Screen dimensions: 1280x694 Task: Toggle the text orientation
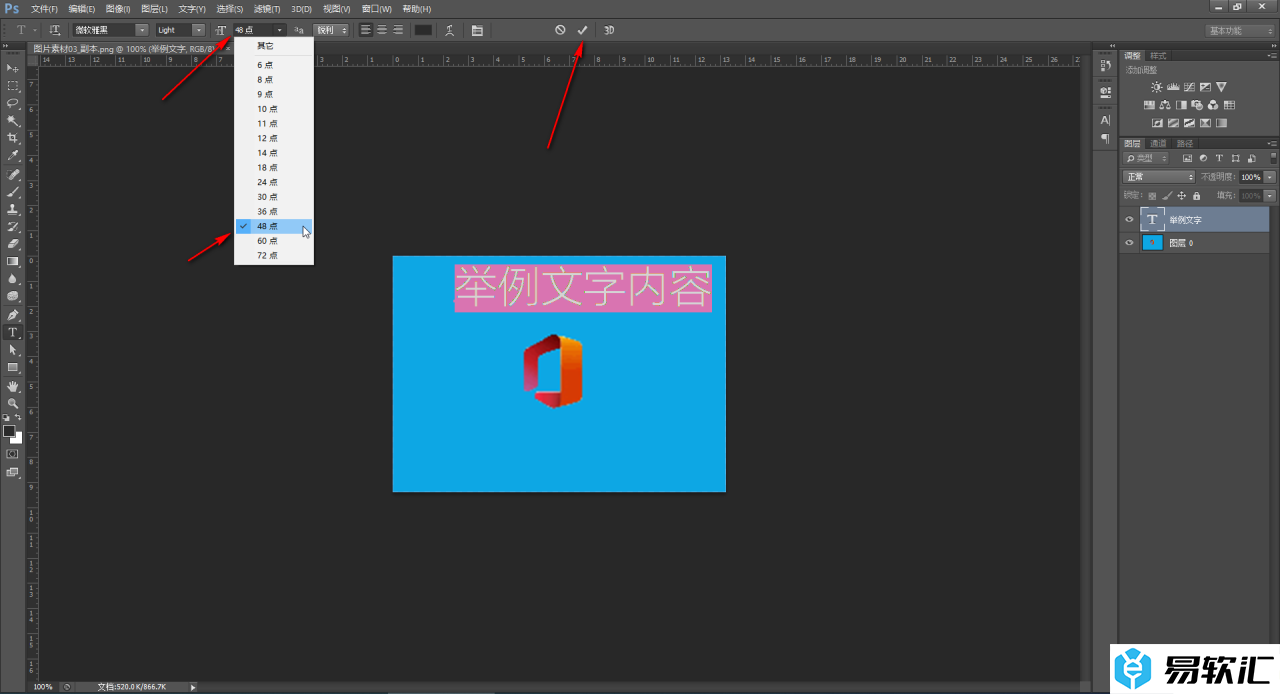point(55,30)
